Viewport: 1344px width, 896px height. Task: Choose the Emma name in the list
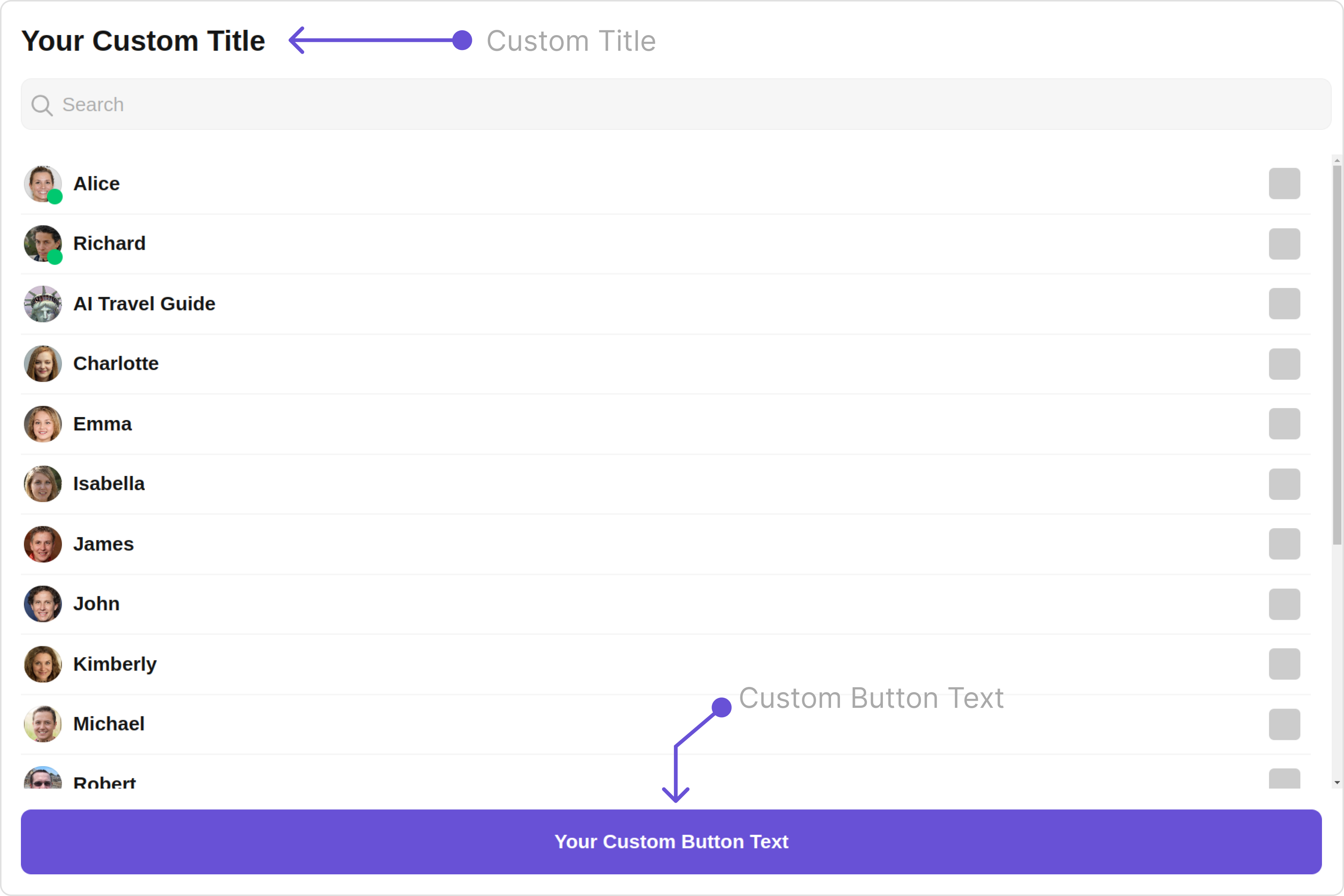tap(102, 424)
